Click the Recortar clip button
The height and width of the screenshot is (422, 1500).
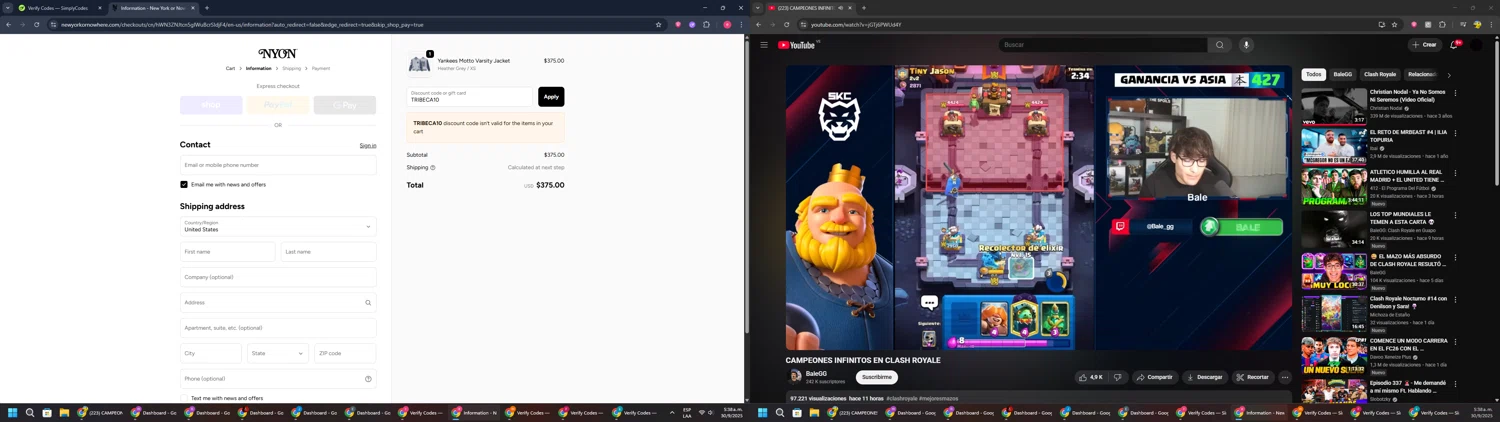point(1252,377)
